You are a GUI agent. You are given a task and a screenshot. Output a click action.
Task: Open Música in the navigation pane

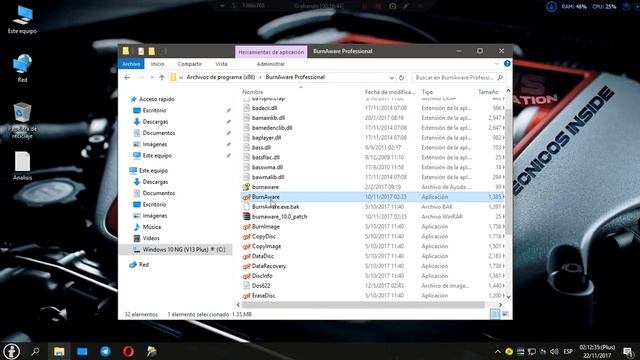coord(151,227)
